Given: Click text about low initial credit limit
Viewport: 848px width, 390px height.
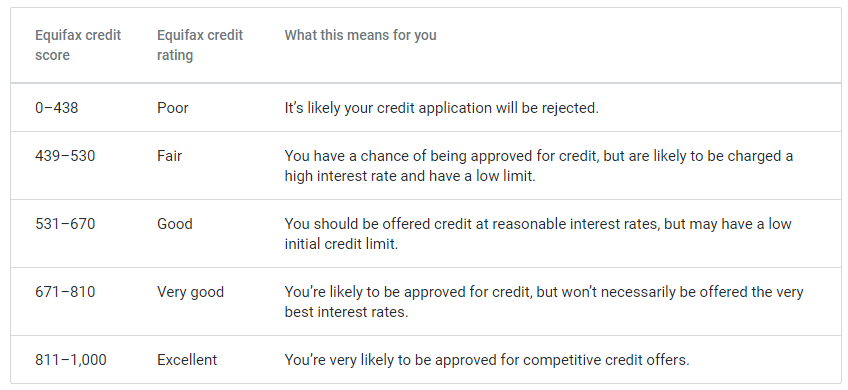Looking at the screenshot, I should click(341, 243).
